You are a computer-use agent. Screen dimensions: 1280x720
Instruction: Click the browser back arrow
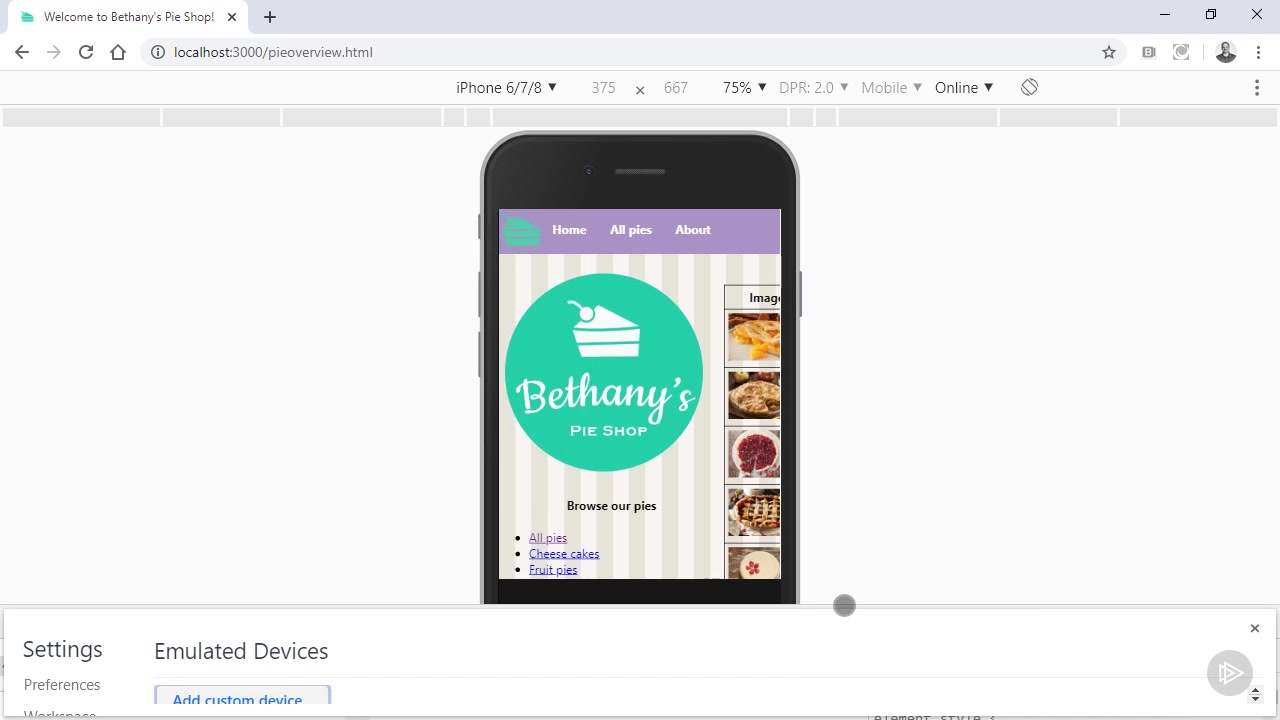pos(22,52)
